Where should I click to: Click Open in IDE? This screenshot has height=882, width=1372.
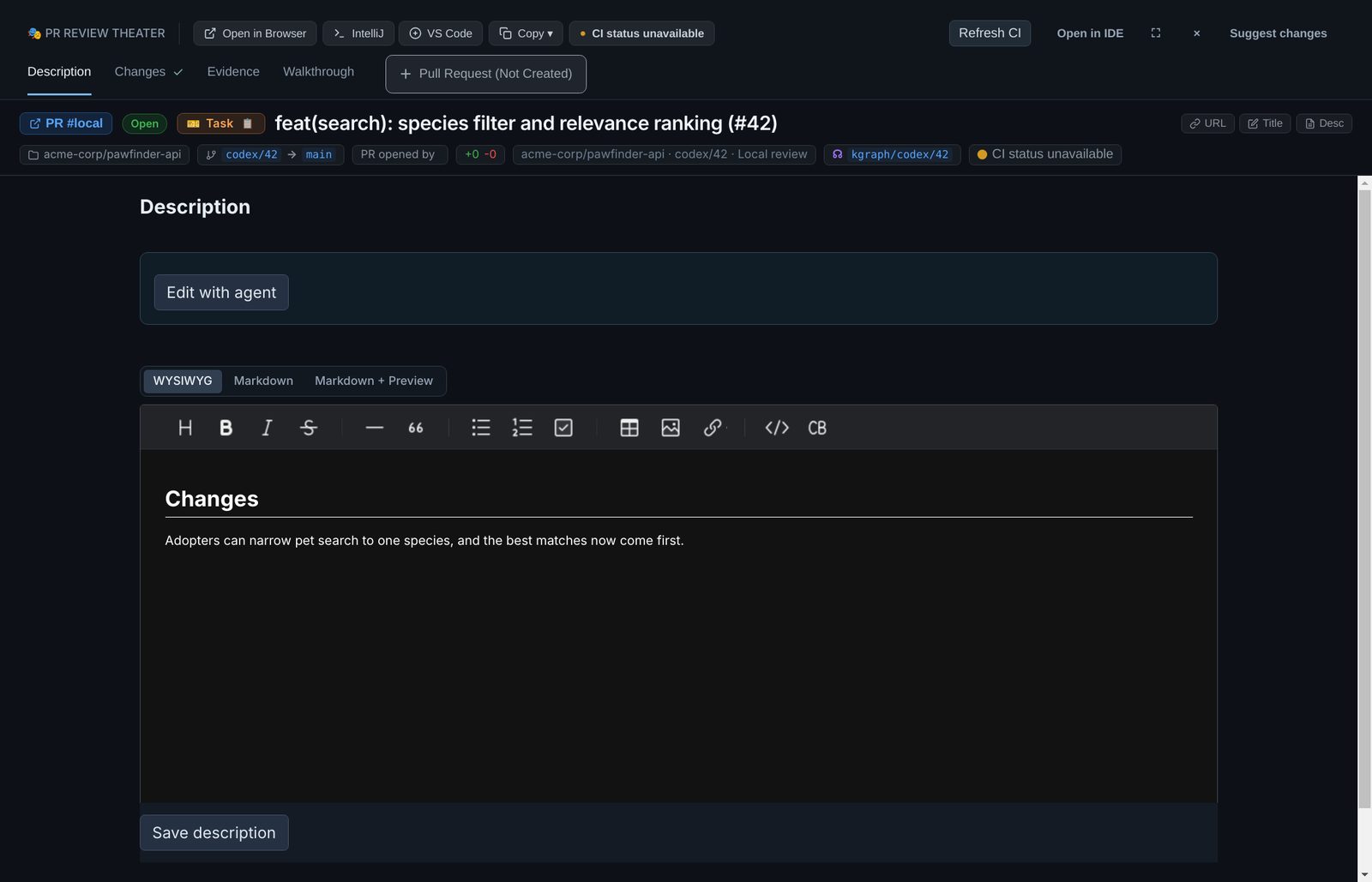pyautogui.click(x=1090, y=33)
